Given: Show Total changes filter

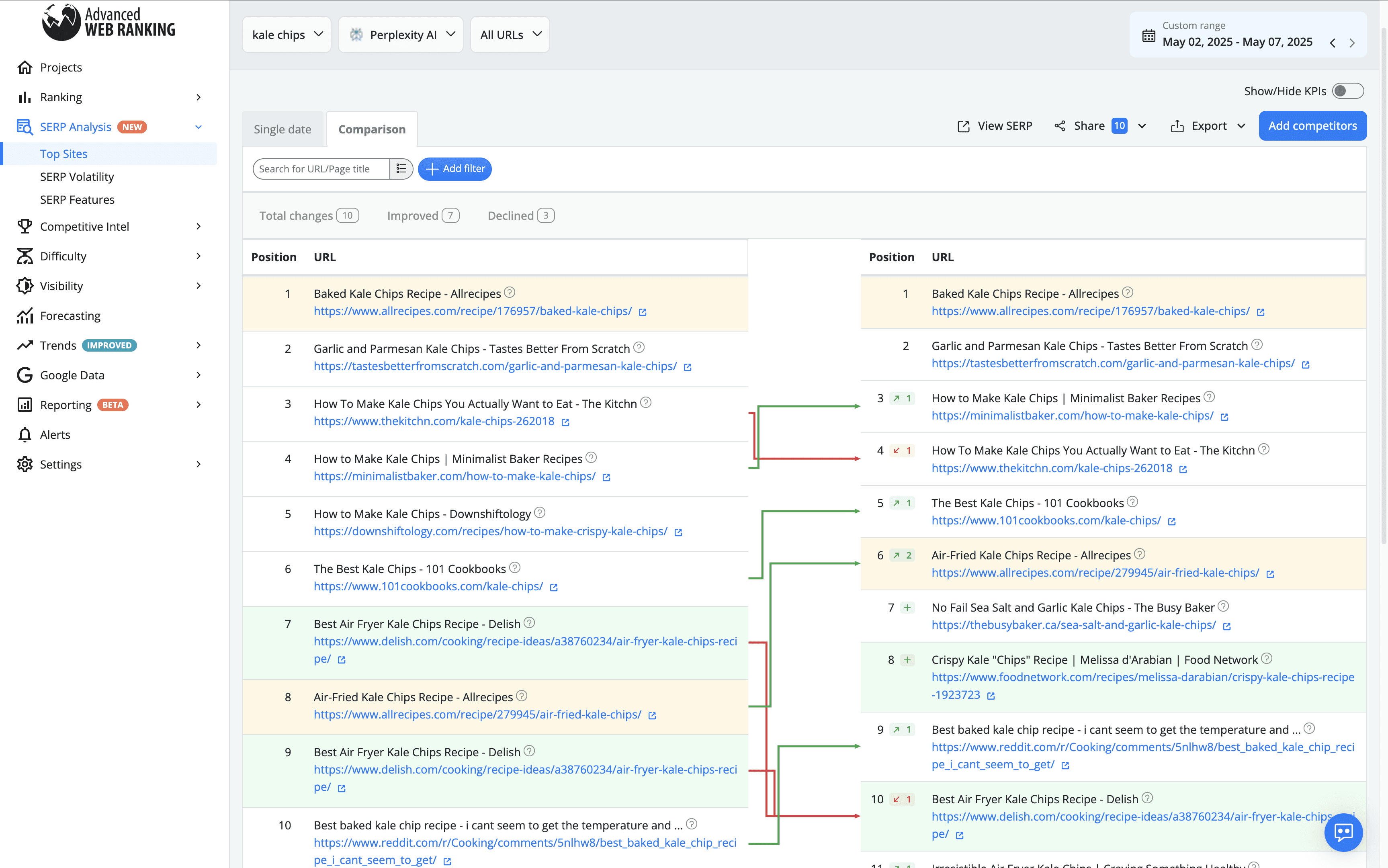Looking at the screenshot, I should pos(309,215).
